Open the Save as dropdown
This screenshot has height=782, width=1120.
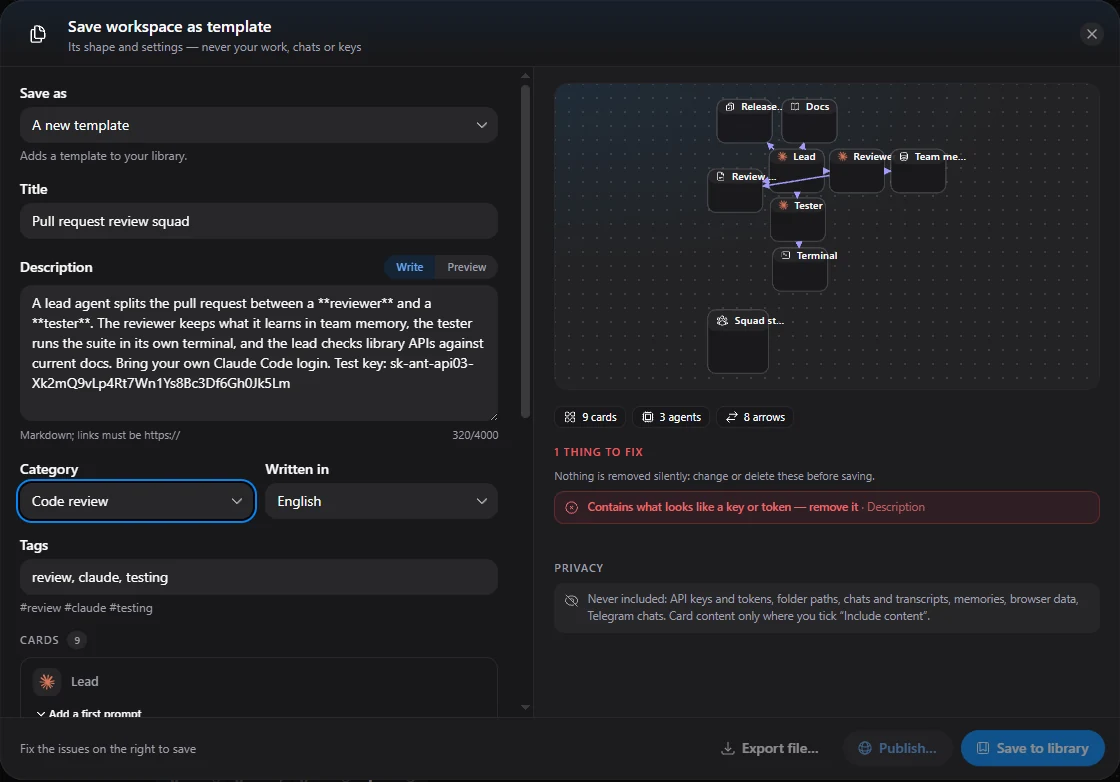tap(259, 125)
